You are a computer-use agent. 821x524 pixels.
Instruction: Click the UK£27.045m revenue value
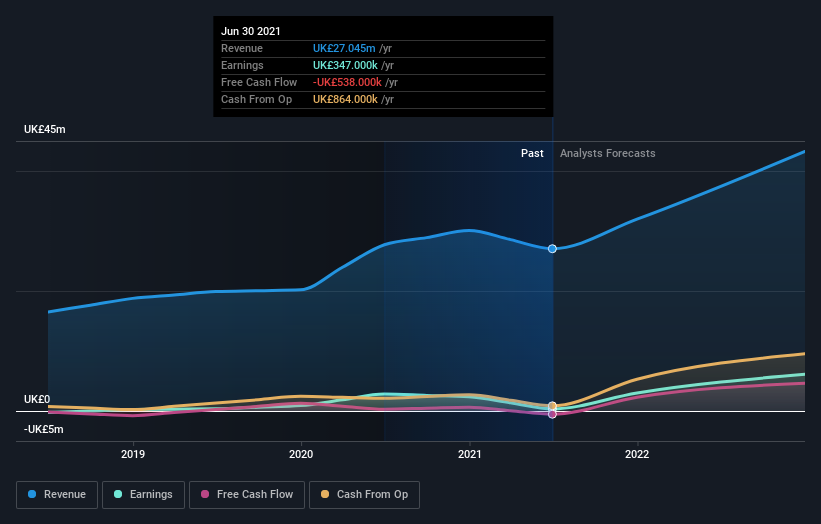click(x=344, y=48)
